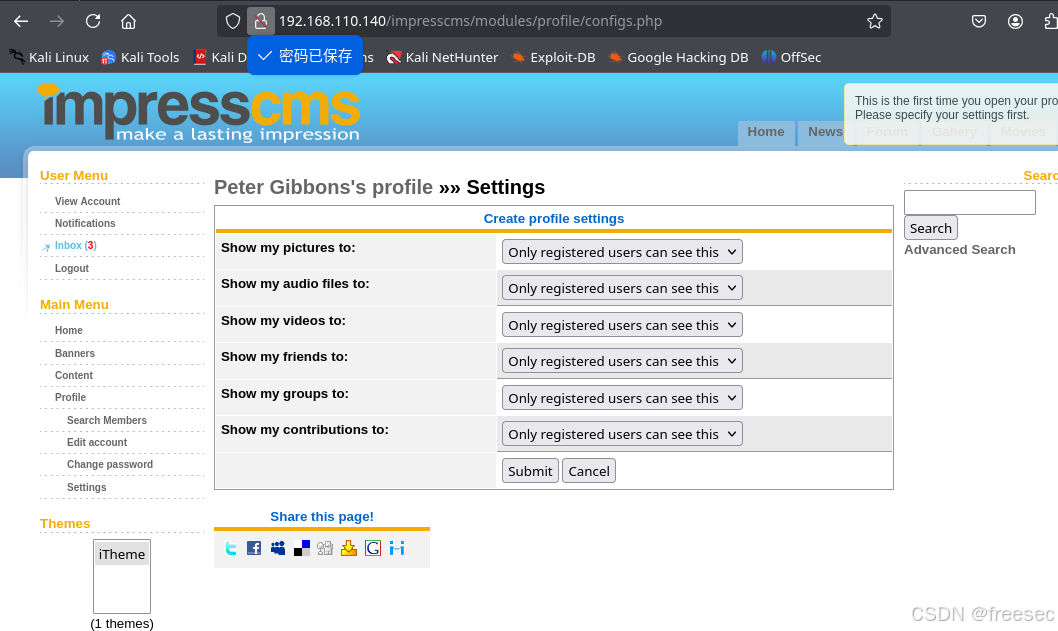Open 'Show my videos to' dropdown
1058x631 pixels.
point(621,325)
